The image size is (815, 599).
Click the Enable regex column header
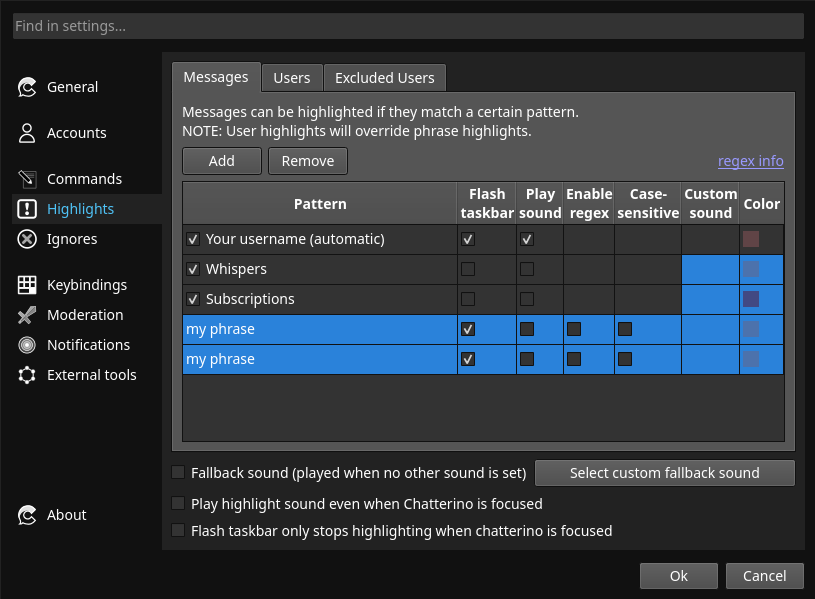pos(589,204)
